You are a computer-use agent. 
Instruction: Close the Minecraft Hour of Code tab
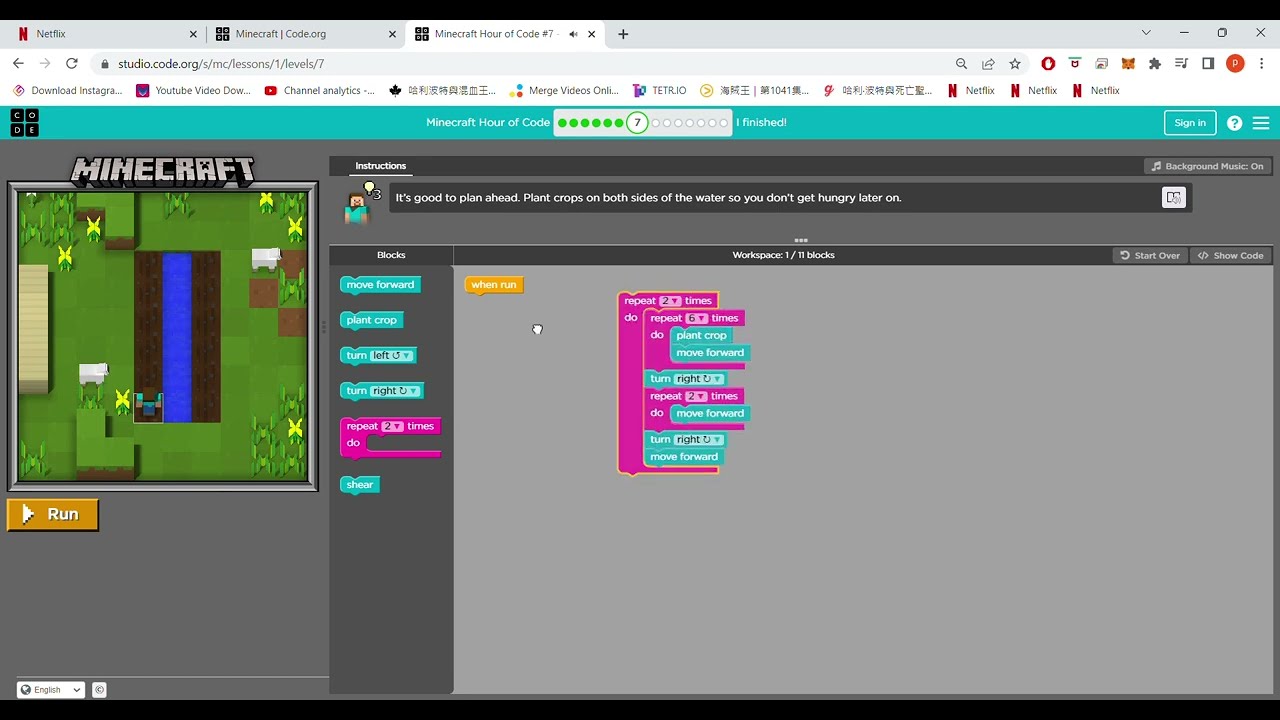click(x=592, y=34)
